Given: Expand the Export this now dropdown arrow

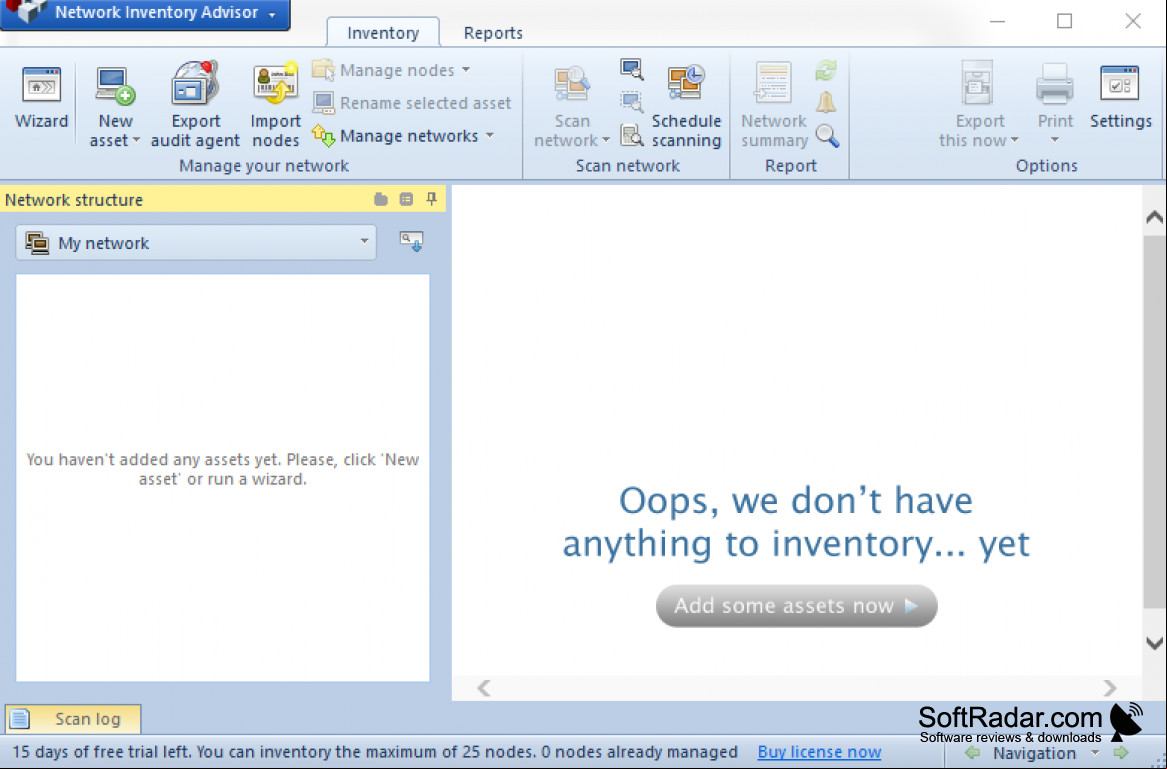Looking at the screenshot, I should click(x=1014, y=141).
